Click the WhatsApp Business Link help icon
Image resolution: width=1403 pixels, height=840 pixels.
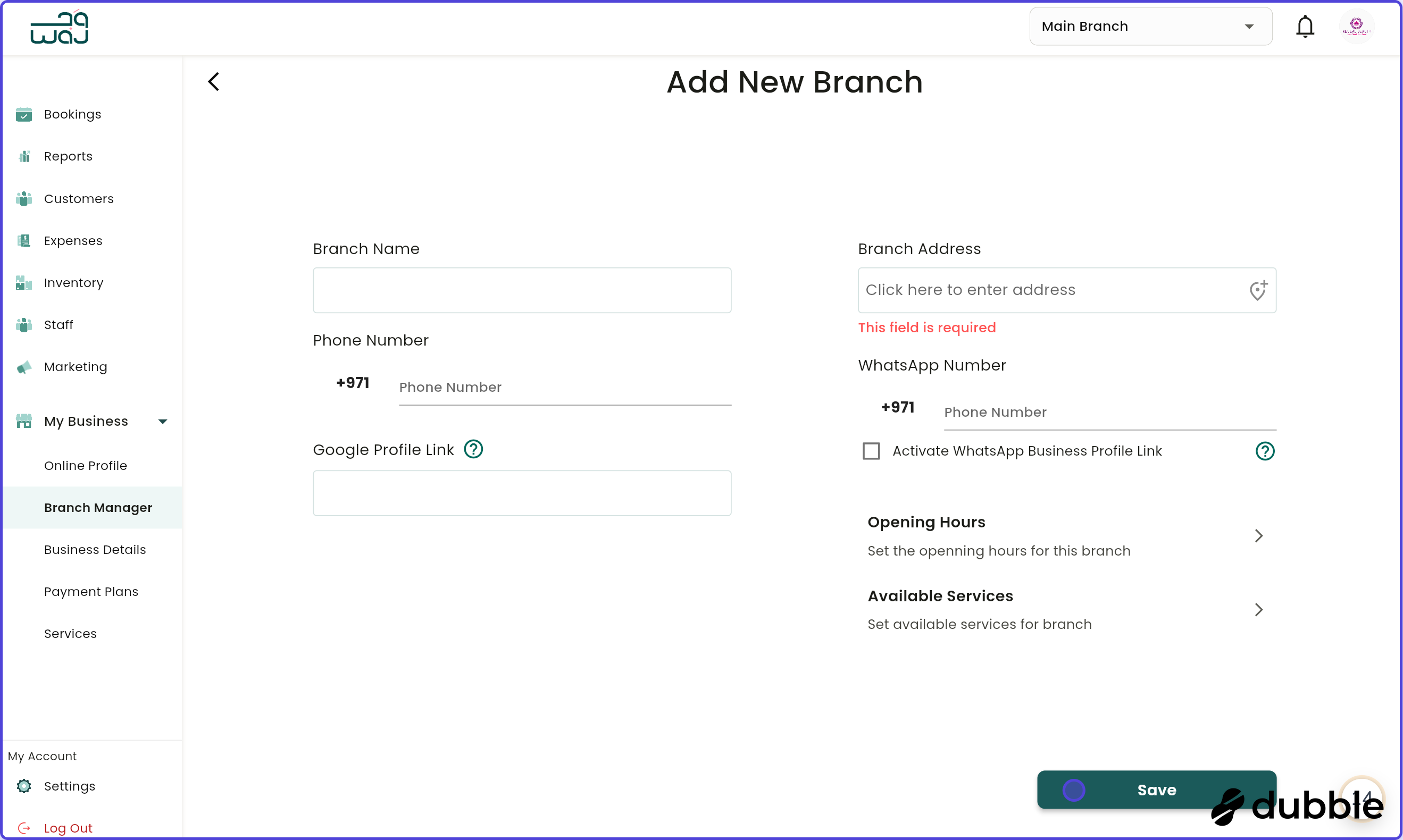(1266, 450)
